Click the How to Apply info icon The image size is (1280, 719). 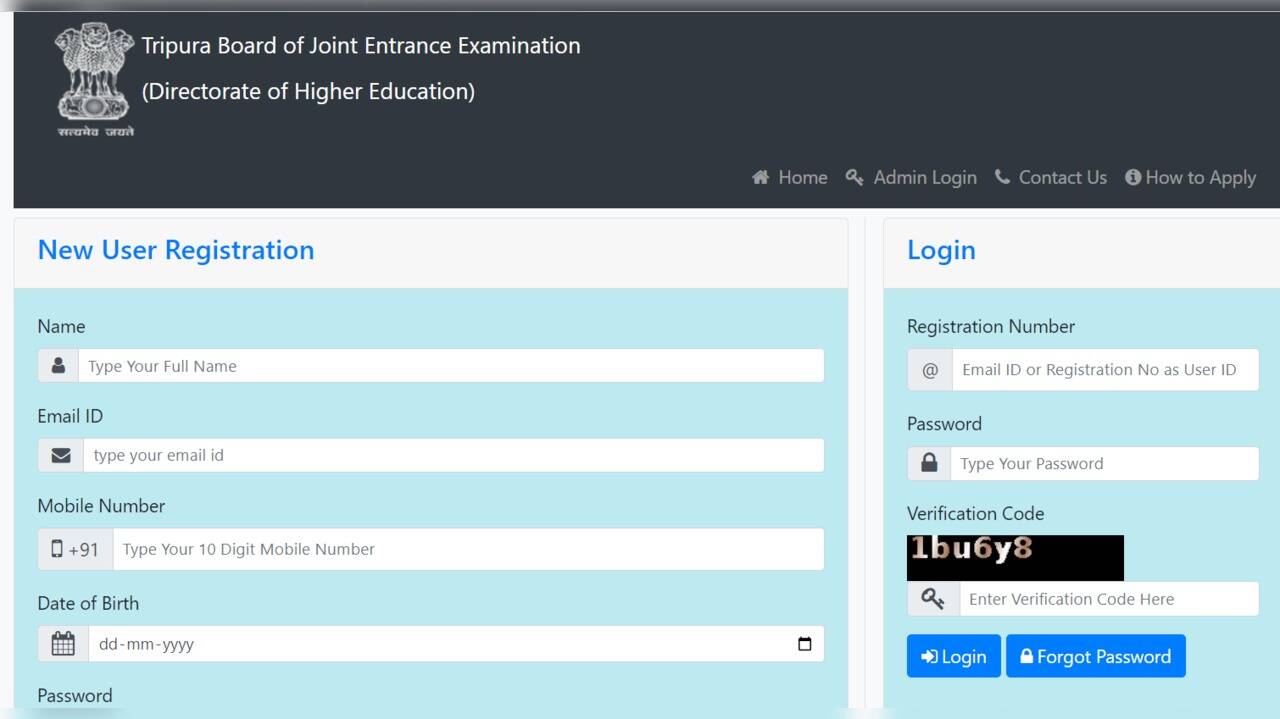click(x=1133, y=177)
